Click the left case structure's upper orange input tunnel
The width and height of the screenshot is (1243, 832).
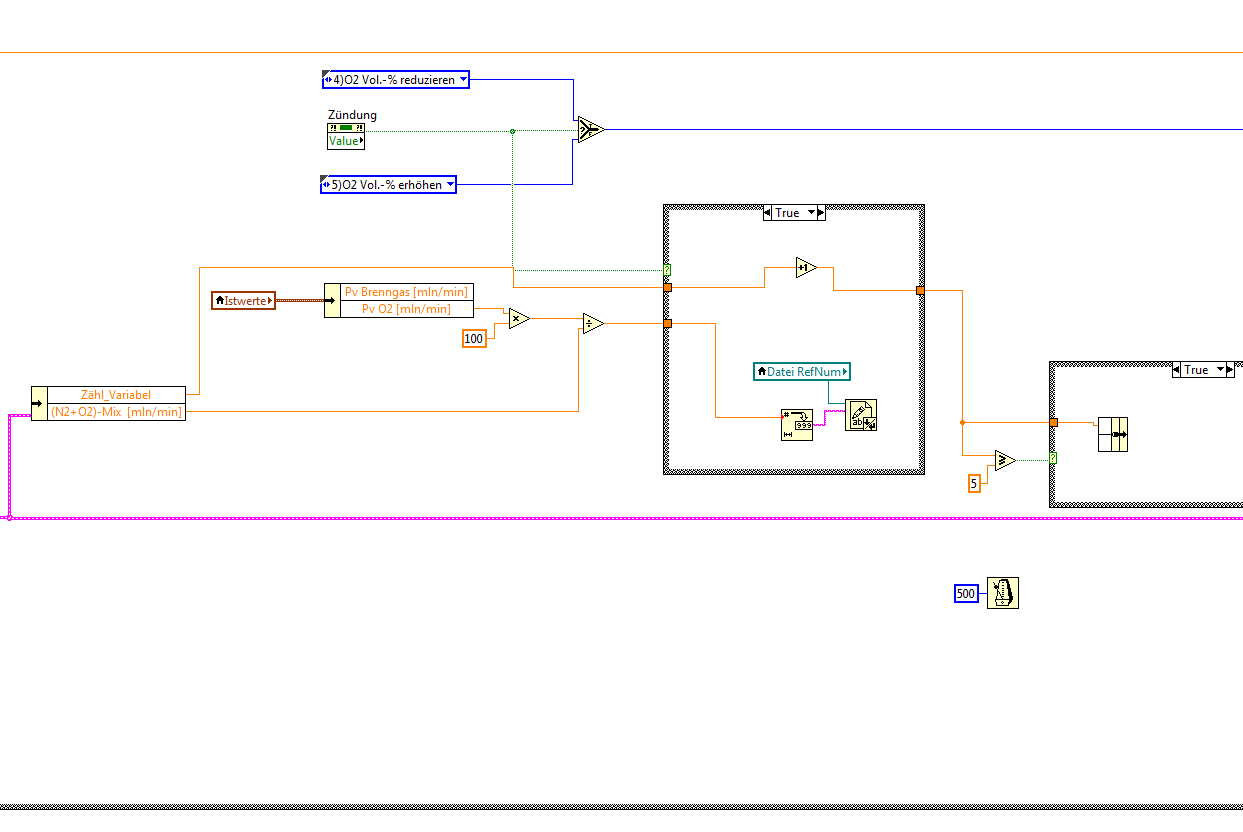click(x=667, y=287)
